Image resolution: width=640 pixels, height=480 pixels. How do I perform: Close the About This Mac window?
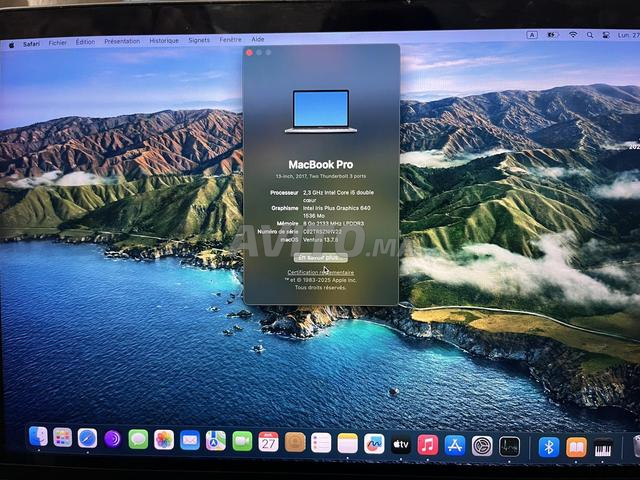click(249, 53)
